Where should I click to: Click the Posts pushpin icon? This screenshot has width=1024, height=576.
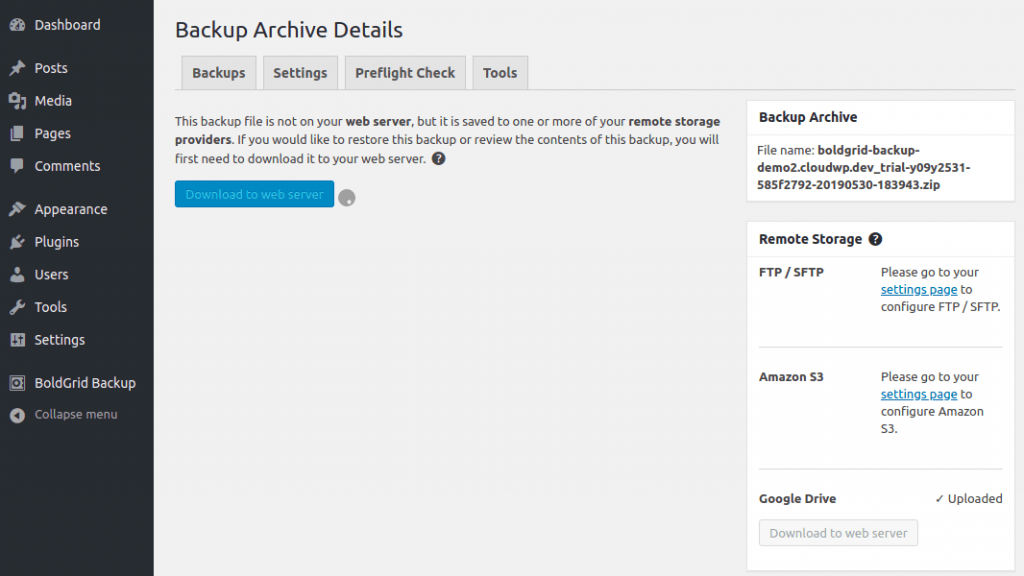pyautogui.click(x=18, y=68)
